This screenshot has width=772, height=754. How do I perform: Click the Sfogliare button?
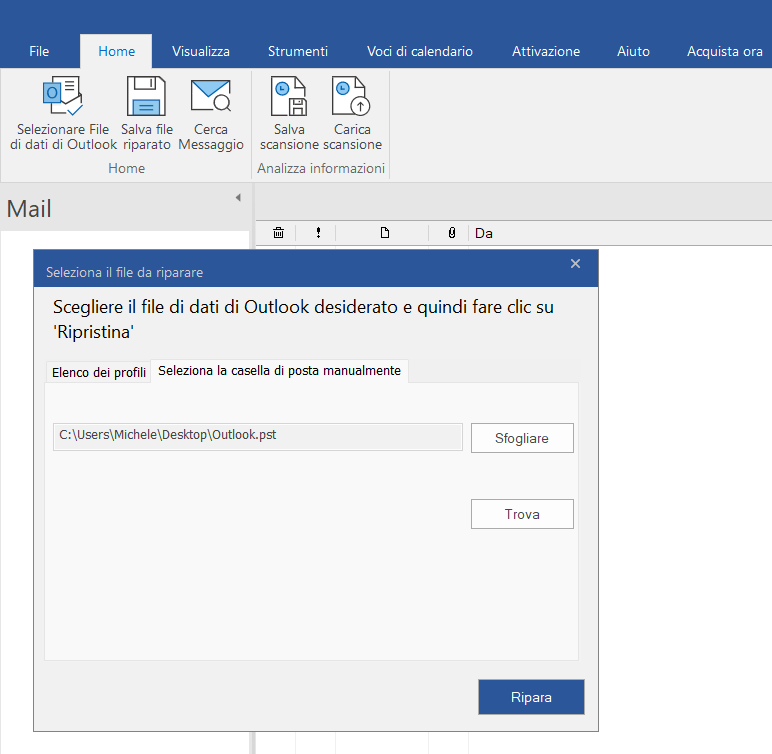(522, 438)
